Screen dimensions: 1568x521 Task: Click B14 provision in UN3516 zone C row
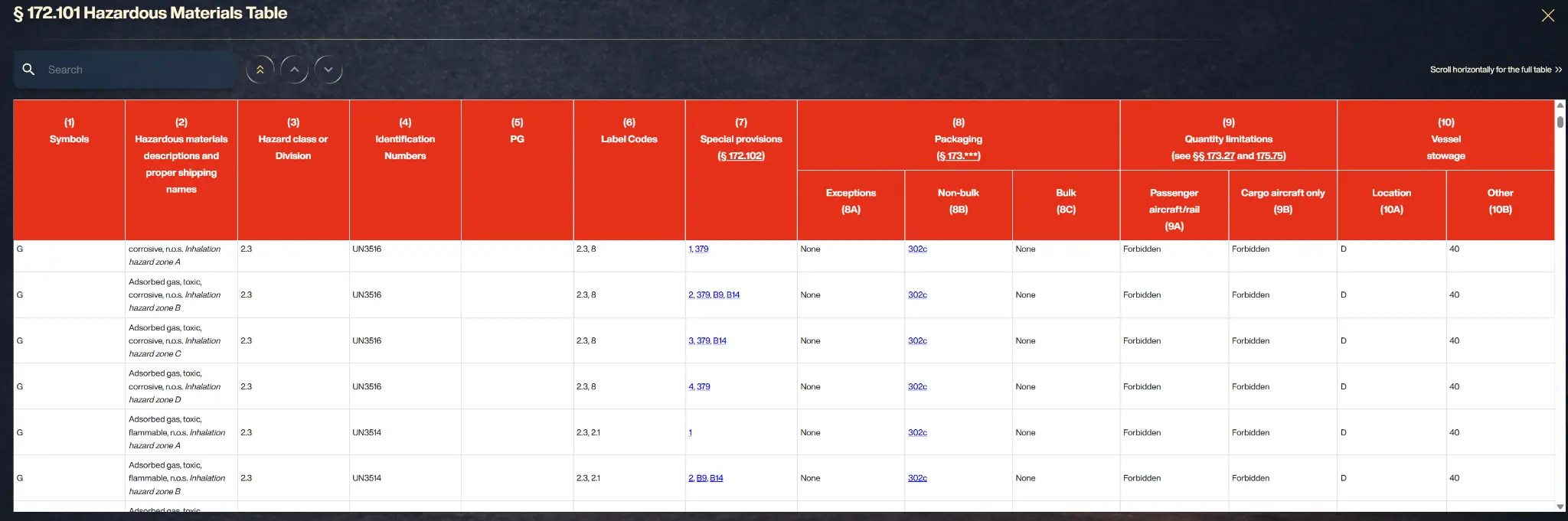coord(720,341)
